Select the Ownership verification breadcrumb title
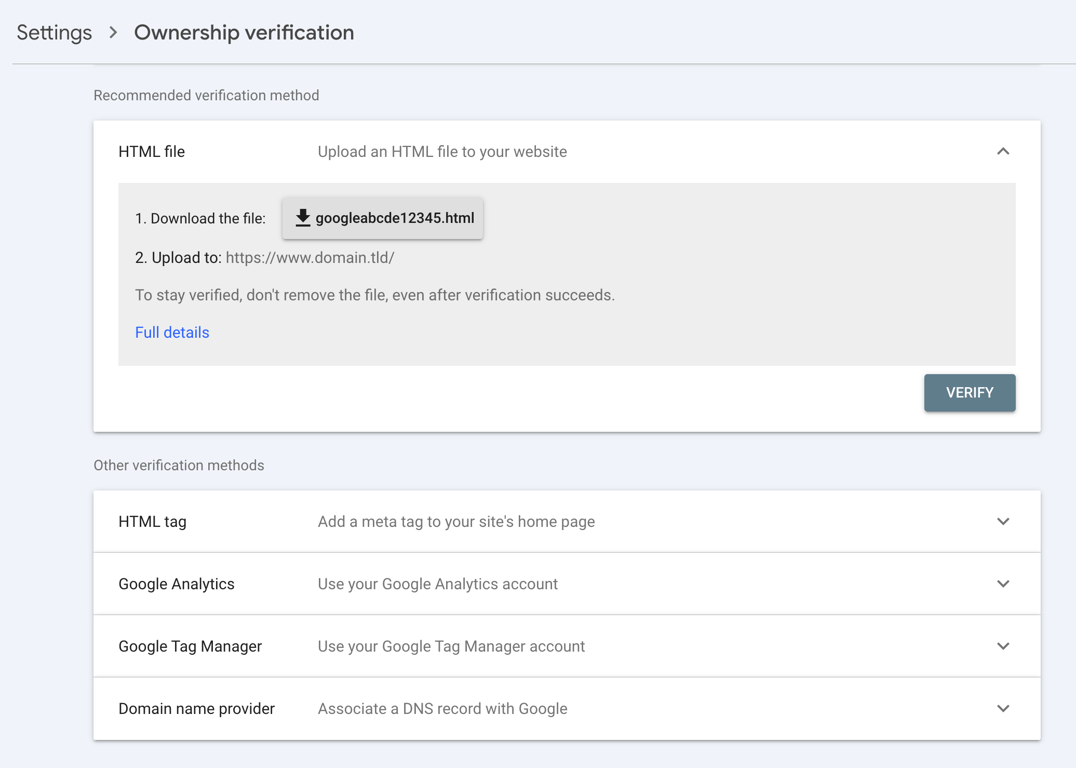This screenshot has width=1076, height=768. point(243,32)
